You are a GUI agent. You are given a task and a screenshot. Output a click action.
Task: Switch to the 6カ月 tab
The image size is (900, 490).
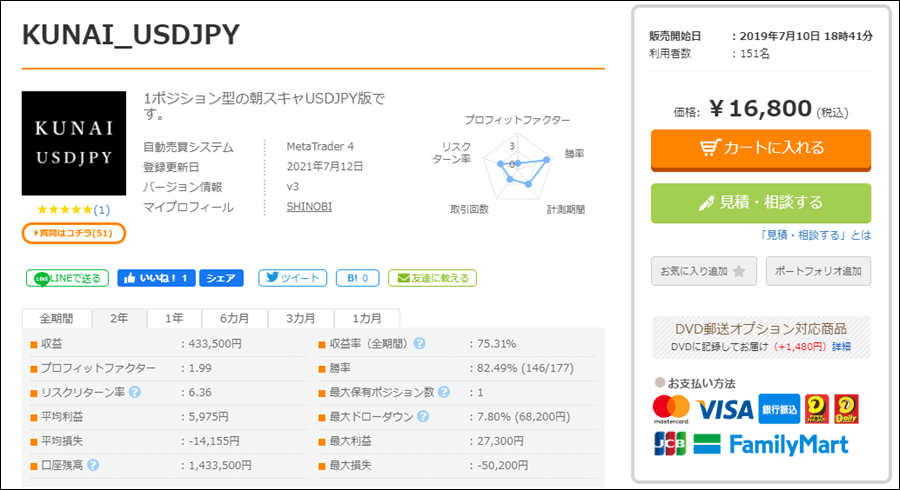[235, 318]
